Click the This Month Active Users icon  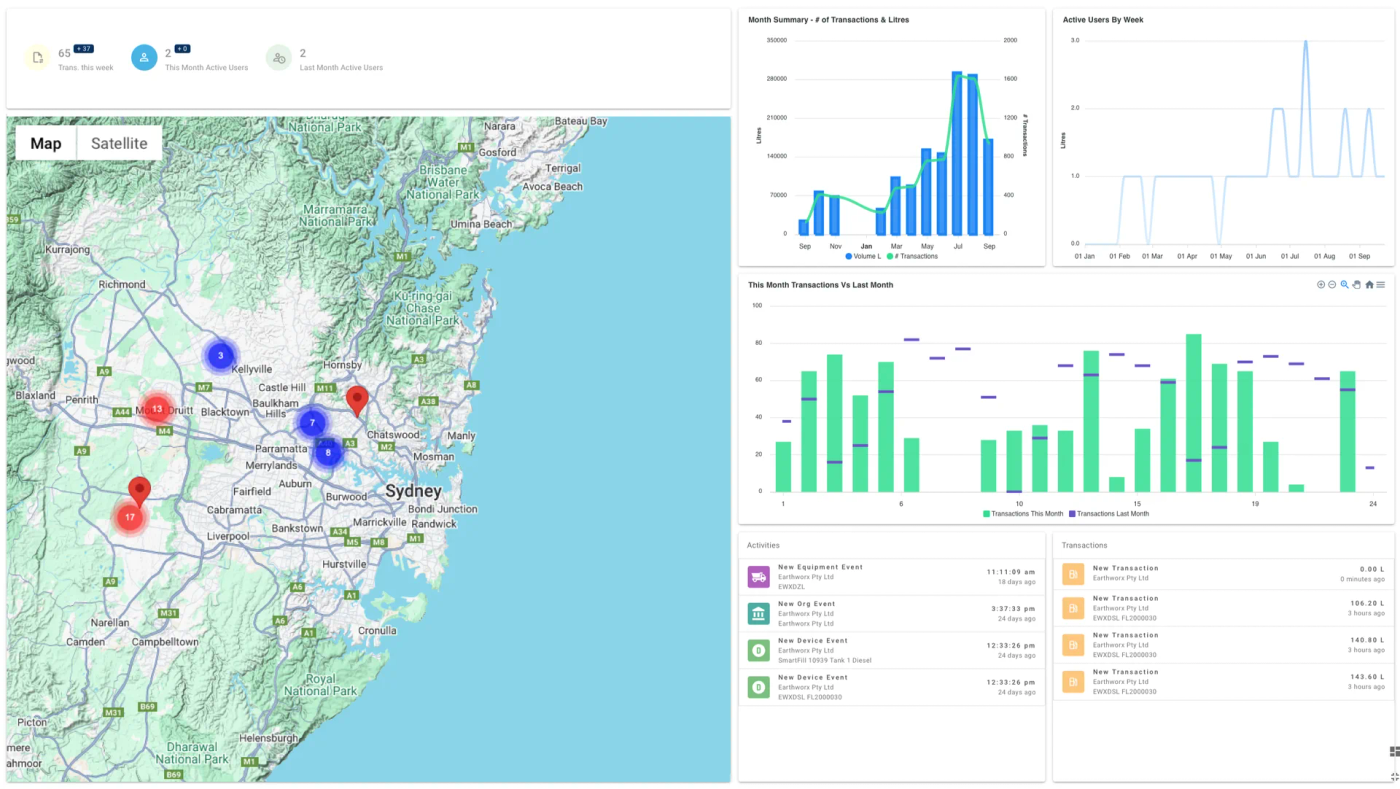tap(144, 58)
